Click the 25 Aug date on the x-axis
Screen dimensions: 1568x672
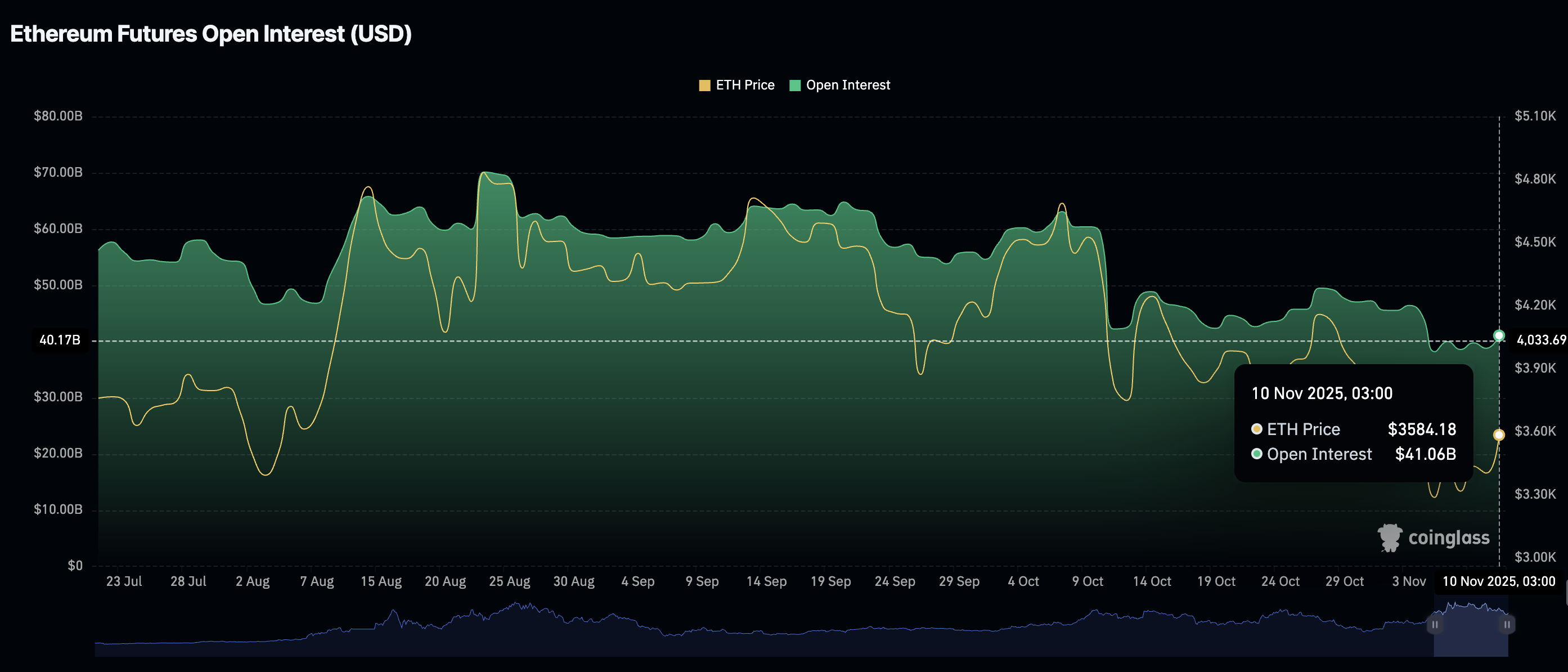tap(510, 581)
